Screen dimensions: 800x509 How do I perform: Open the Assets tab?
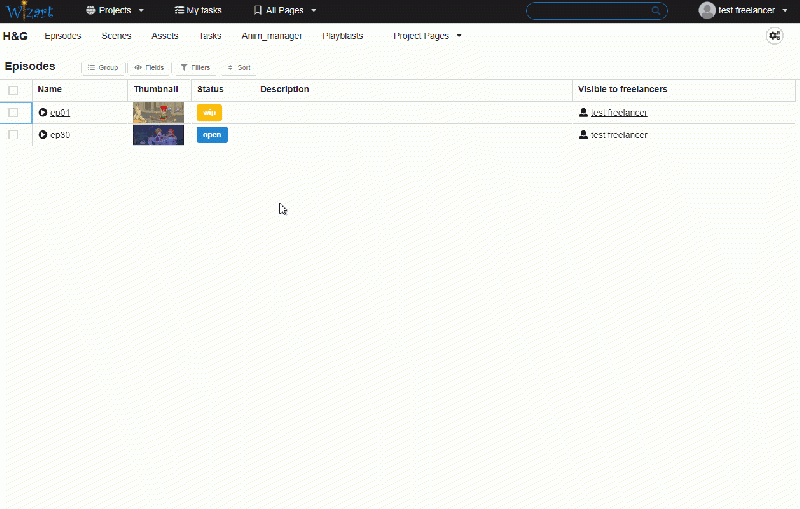tap(165, 36)
